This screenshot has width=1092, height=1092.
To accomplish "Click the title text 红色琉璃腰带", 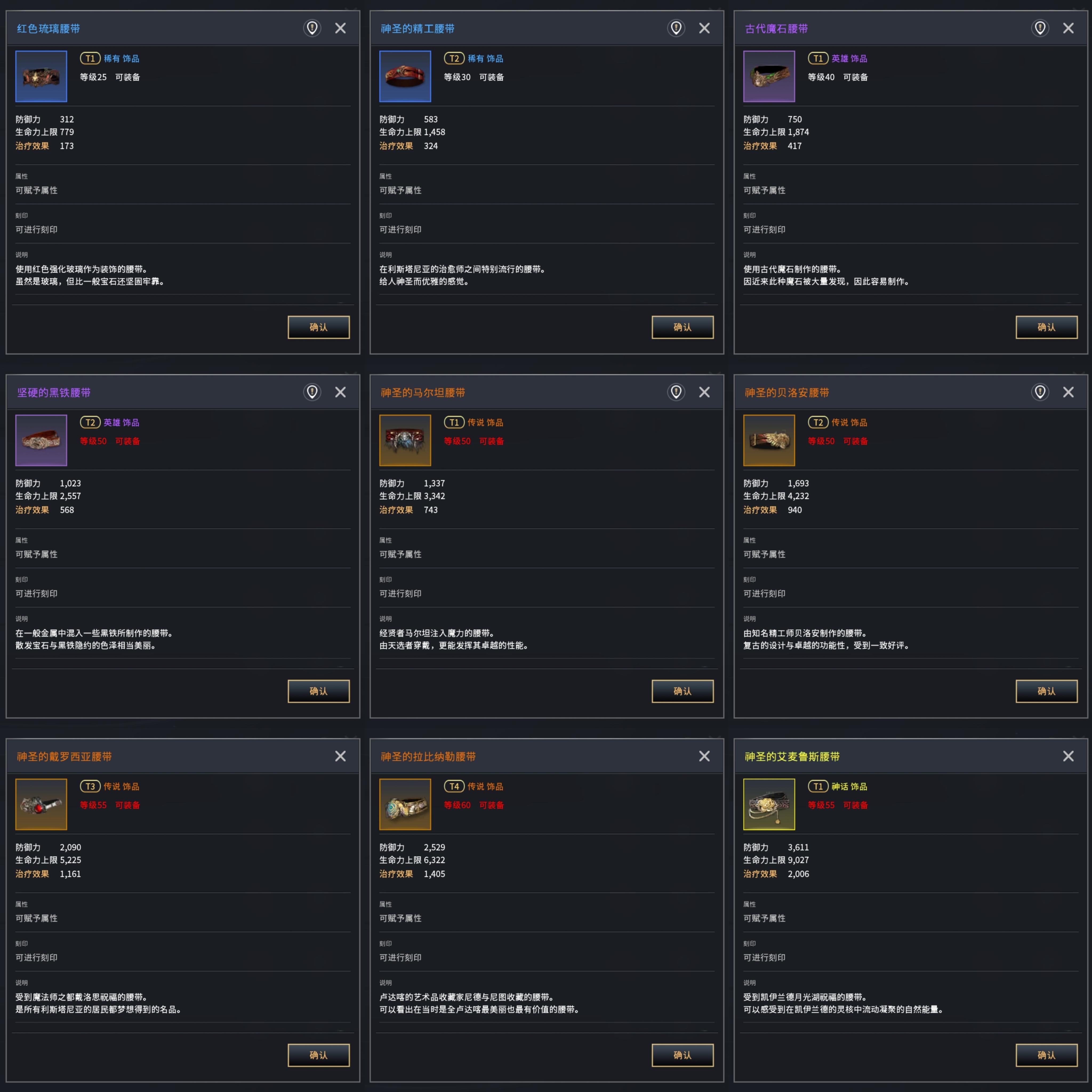I will 49,28.
